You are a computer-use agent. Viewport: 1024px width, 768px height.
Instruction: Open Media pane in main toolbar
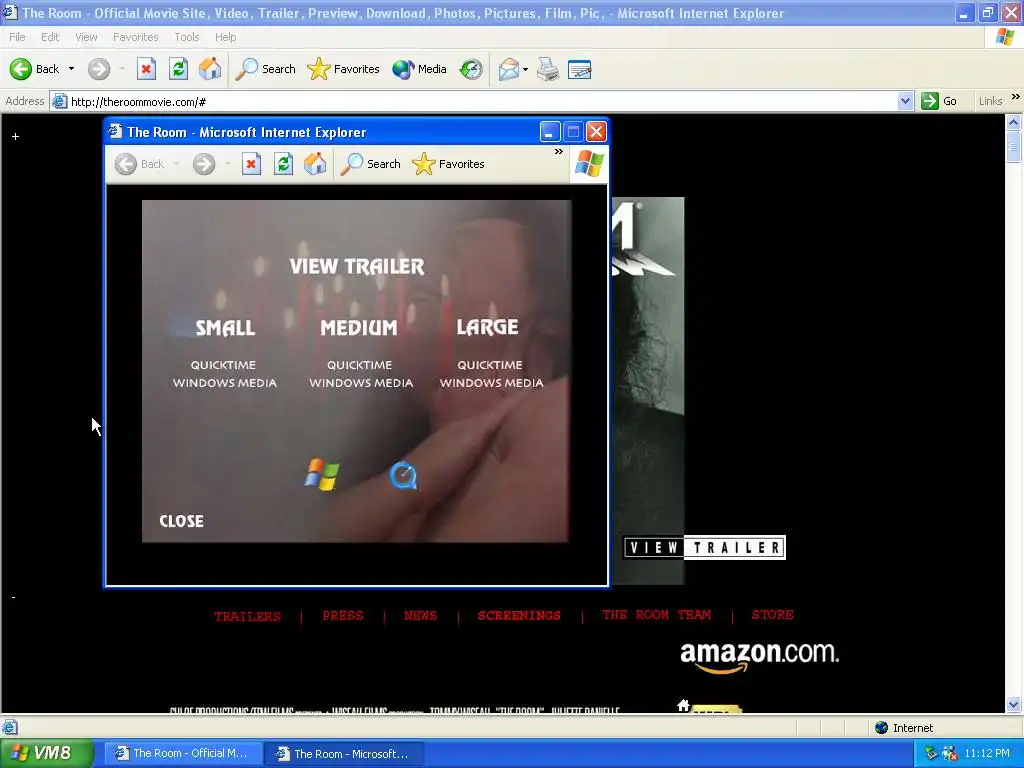pyautogui.click(x=419, y=69)
